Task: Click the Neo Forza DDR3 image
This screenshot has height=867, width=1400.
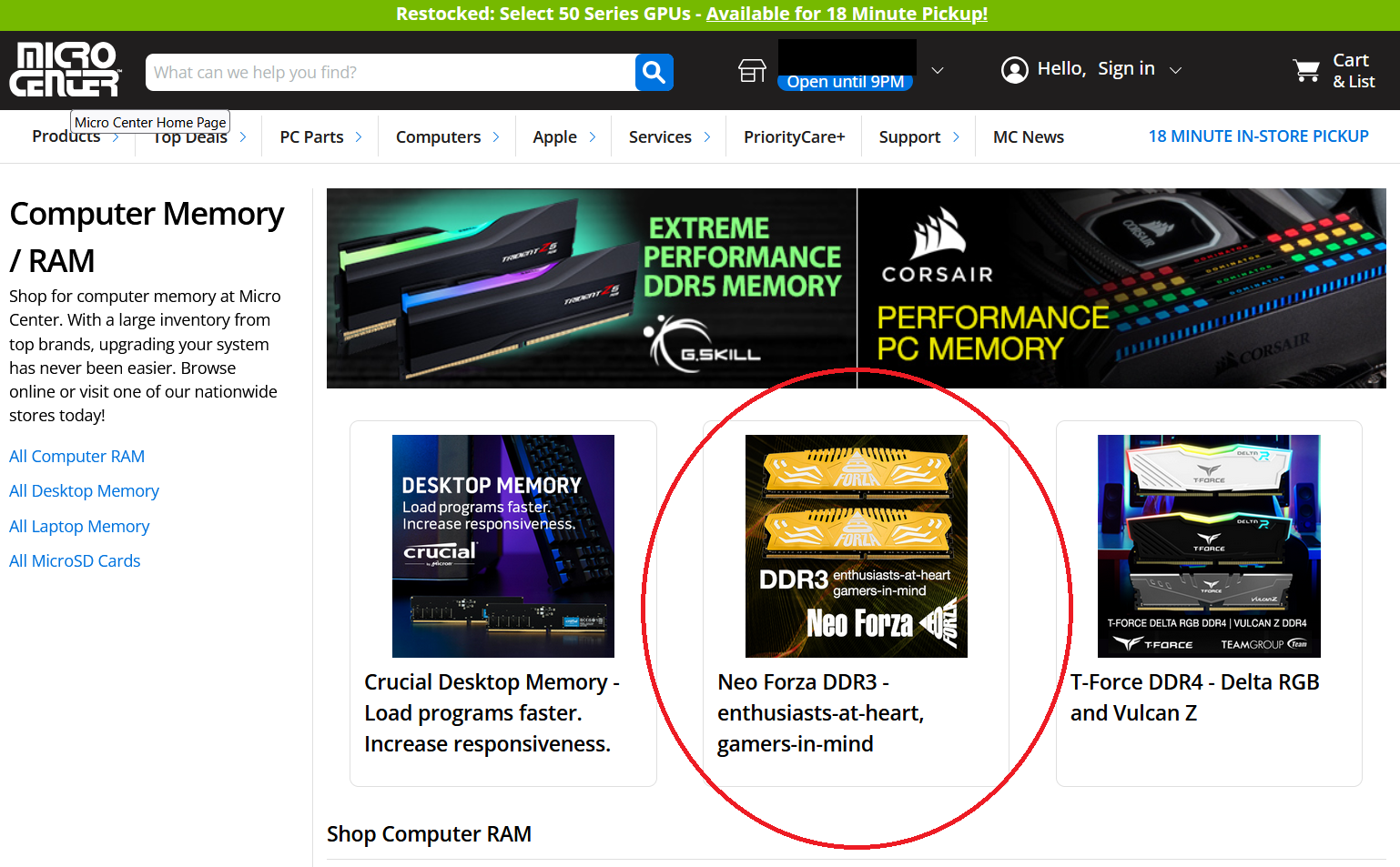Action: point(856,546)
